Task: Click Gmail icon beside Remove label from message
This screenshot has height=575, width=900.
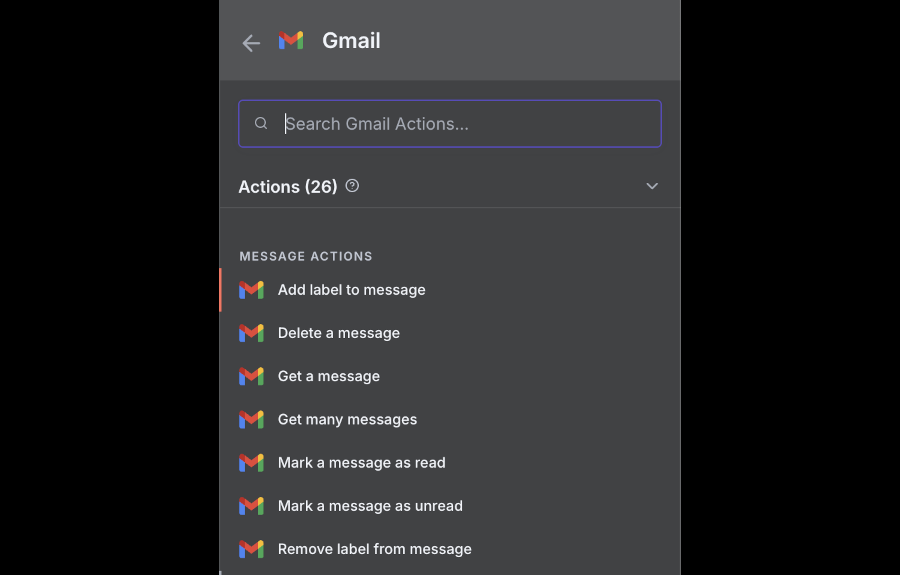Action: click(251, 549)
